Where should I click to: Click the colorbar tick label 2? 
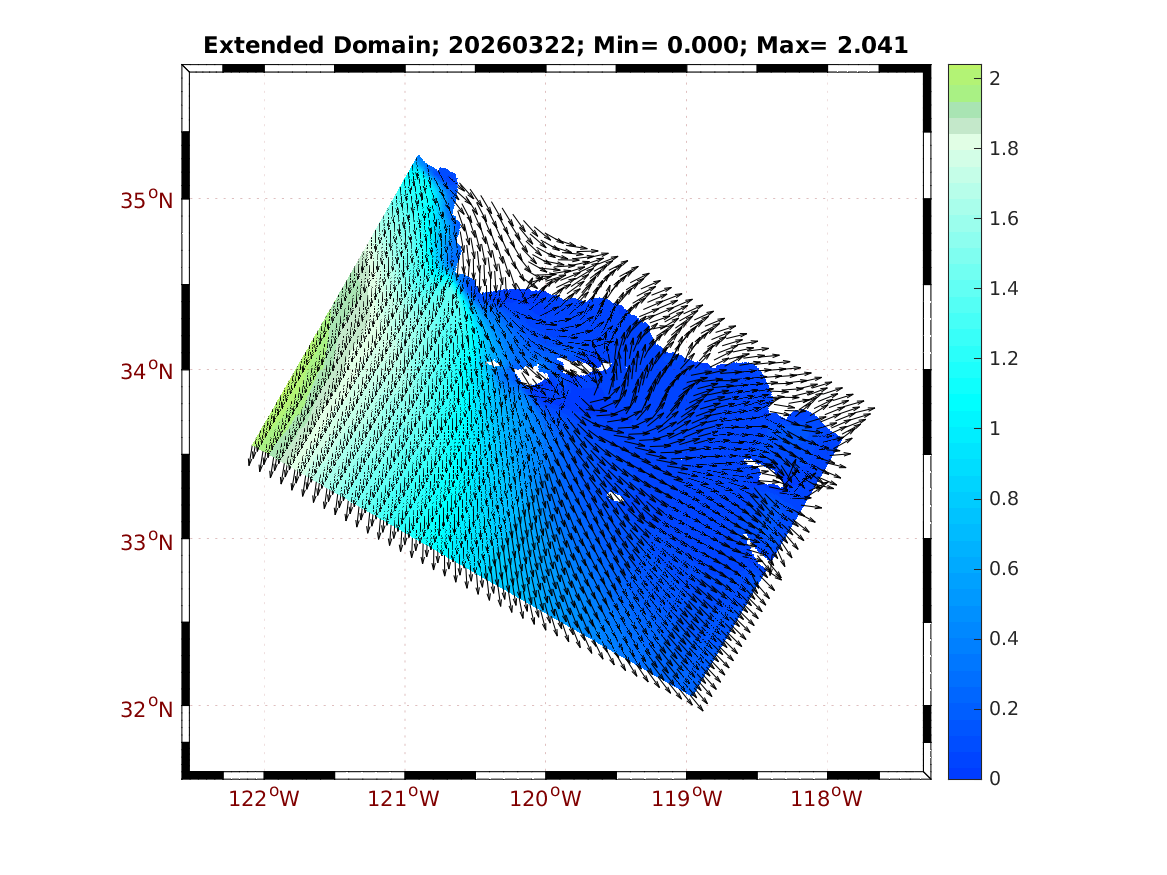click(995, 79)
